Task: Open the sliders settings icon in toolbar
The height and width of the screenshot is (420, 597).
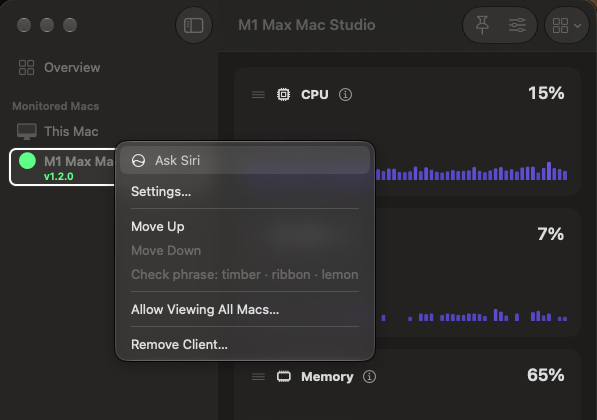Action: pyautogui.click(x=517, y=25)
